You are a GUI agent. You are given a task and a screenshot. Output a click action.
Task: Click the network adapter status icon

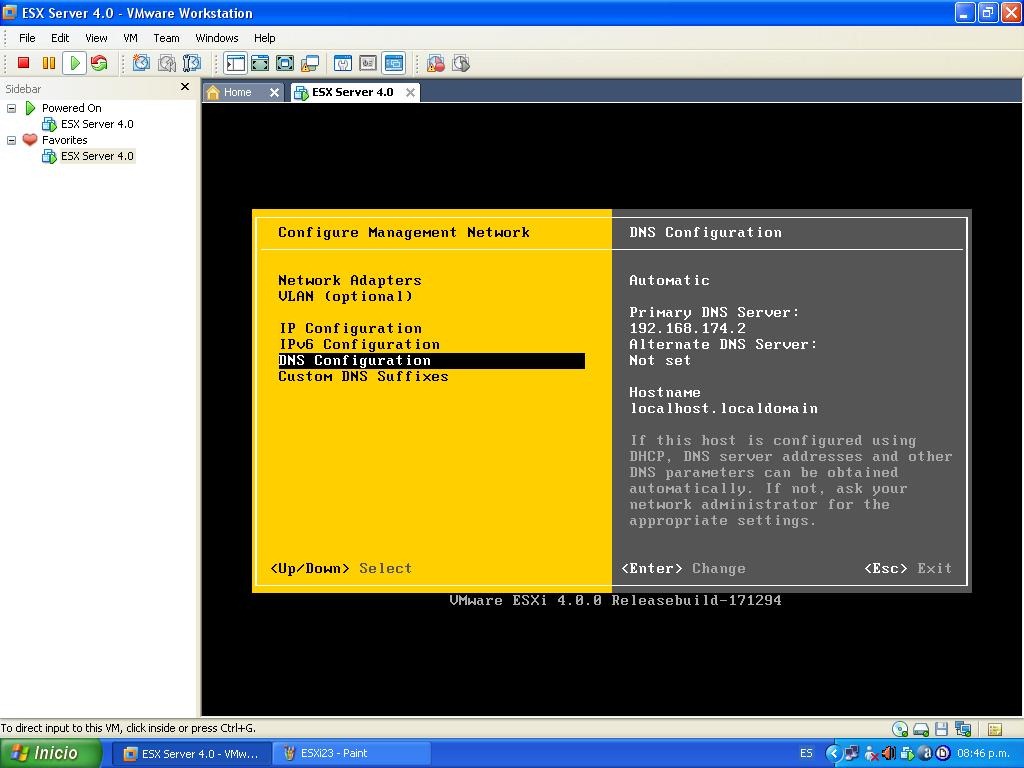click(x=963, y=729)
